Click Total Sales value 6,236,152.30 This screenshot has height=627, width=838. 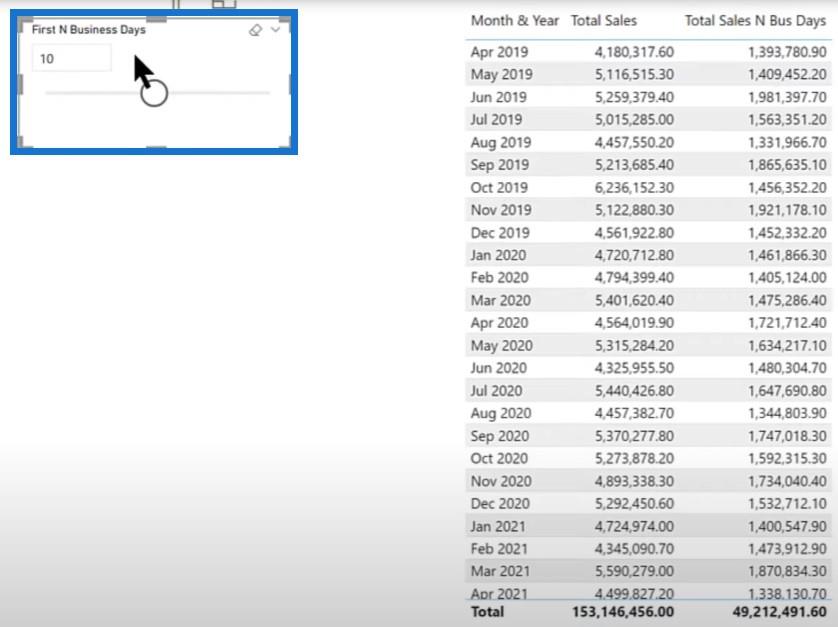coord(634,188)
